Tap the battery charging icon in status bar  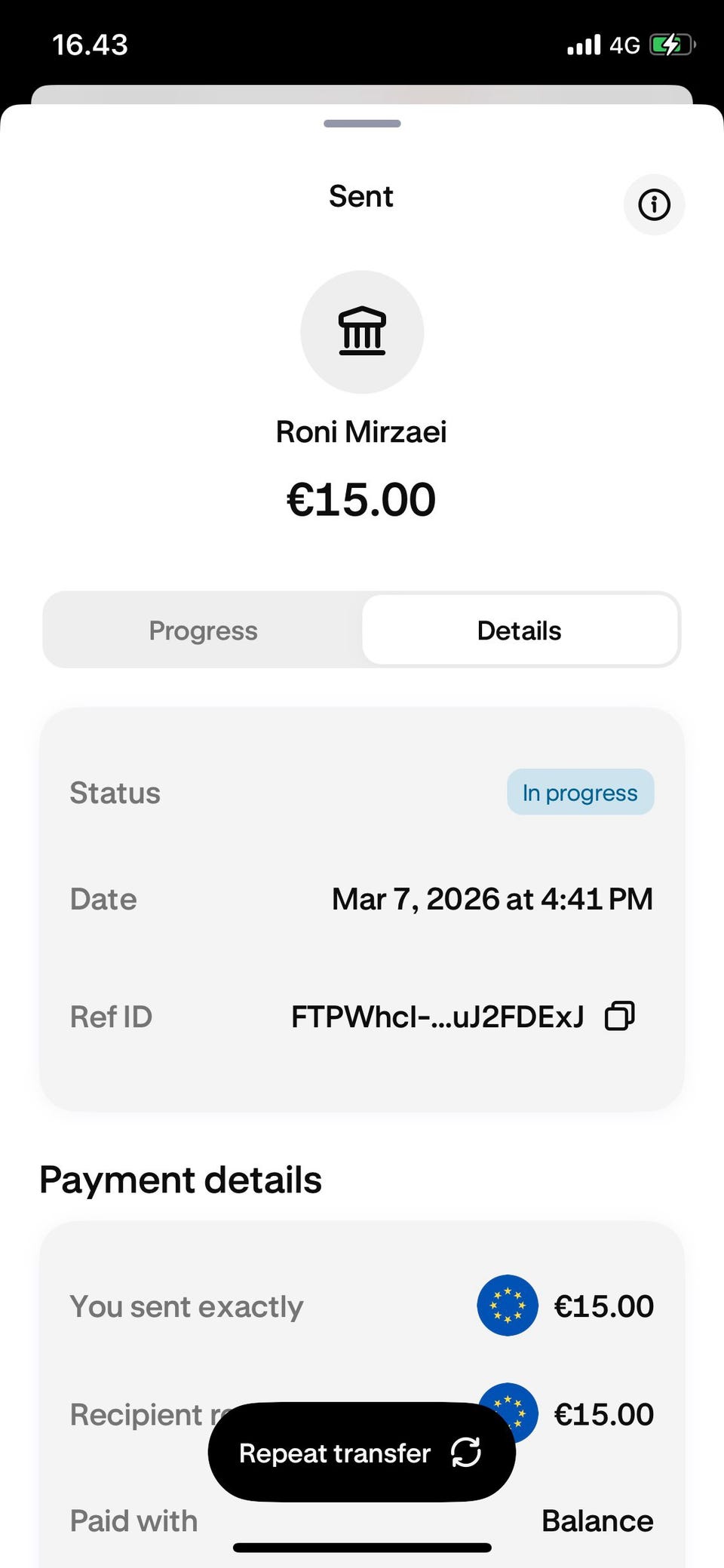pos(670,45)
